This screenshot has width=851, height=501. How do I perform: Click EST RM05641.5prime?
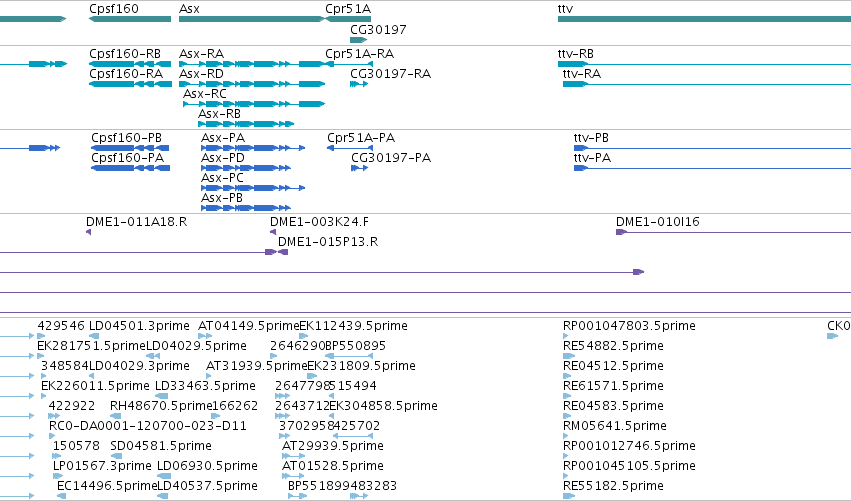point(615,427)
